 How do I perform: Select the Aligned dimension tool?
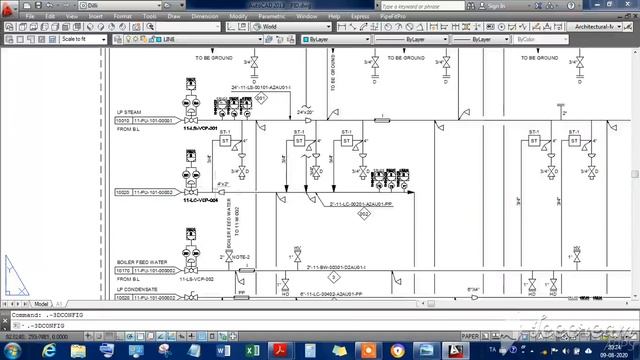353,27
